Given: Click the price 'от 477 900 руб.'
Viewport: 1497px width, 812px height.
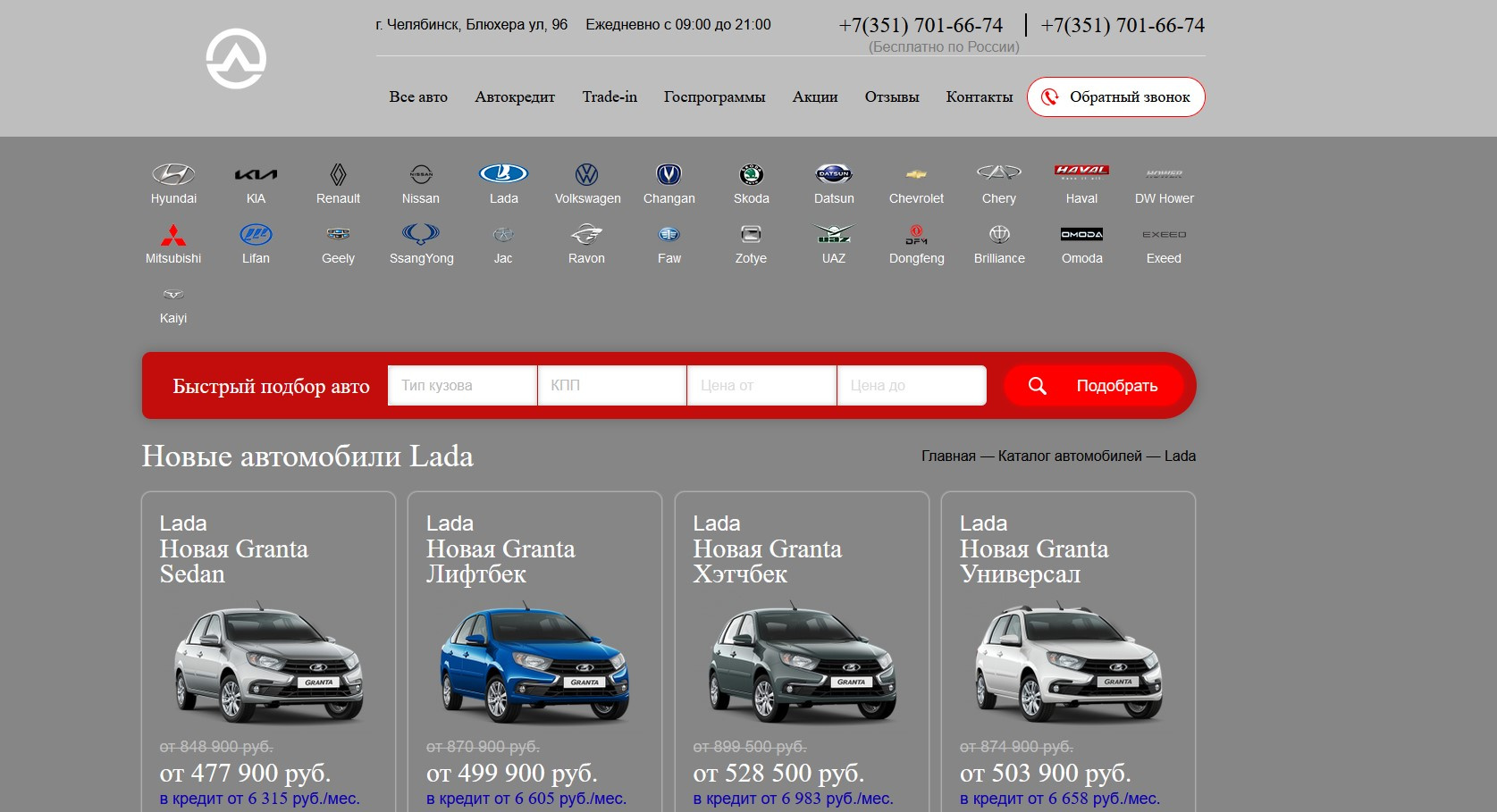Looking at the screenshot, I should coord(245,773).
